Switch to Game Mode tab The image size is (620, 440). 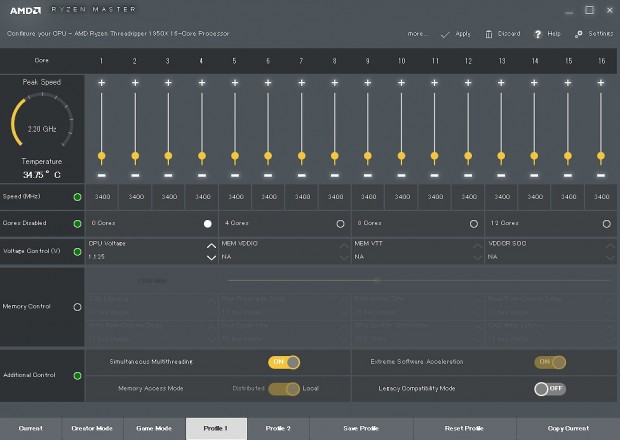154,429
